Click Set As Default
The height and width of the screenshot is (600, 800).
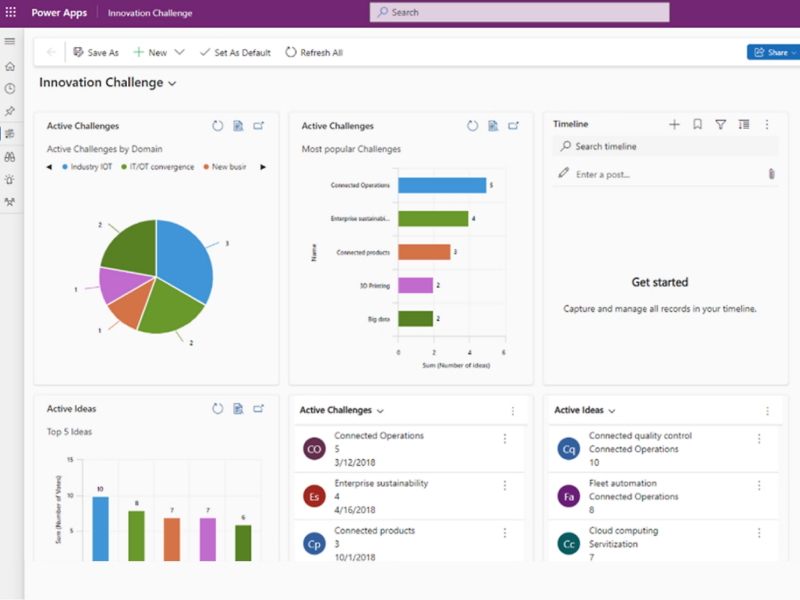235,52
